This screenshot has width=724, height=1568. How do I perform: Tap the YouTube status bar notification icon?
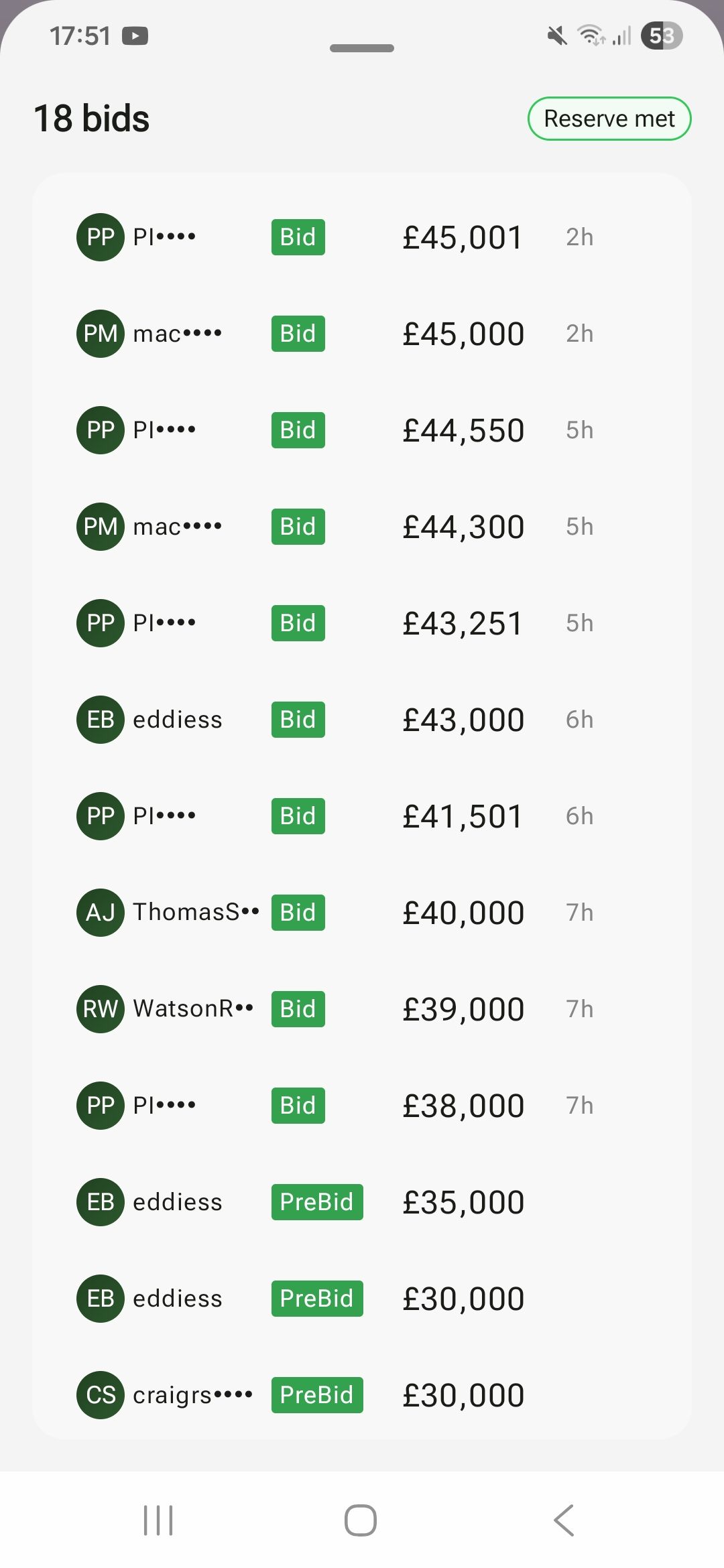(135, 36)
